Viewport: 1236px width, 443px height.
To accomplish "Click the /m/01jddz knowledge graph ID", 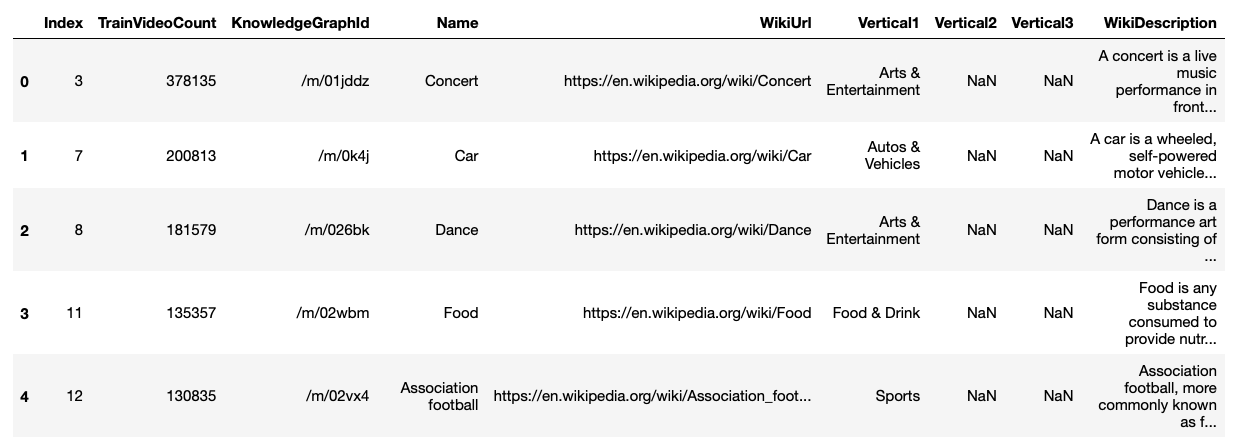I will (x=335, y=81).
